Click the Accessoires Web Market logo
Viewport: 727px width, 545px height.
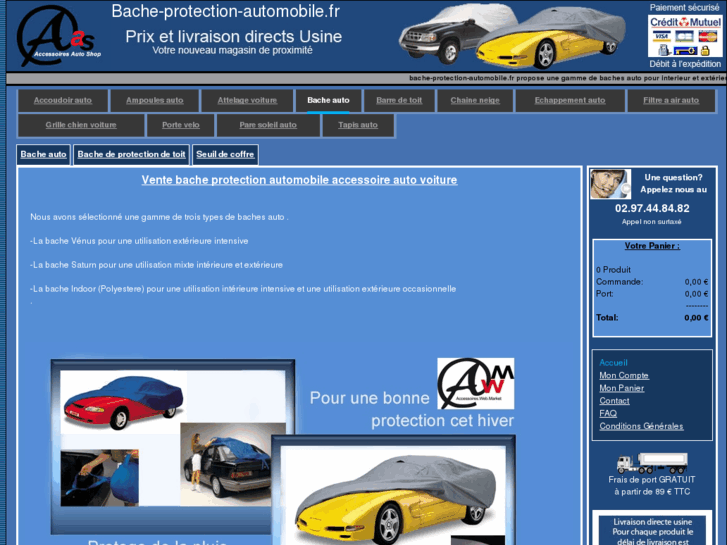click(x=476, y=383)
